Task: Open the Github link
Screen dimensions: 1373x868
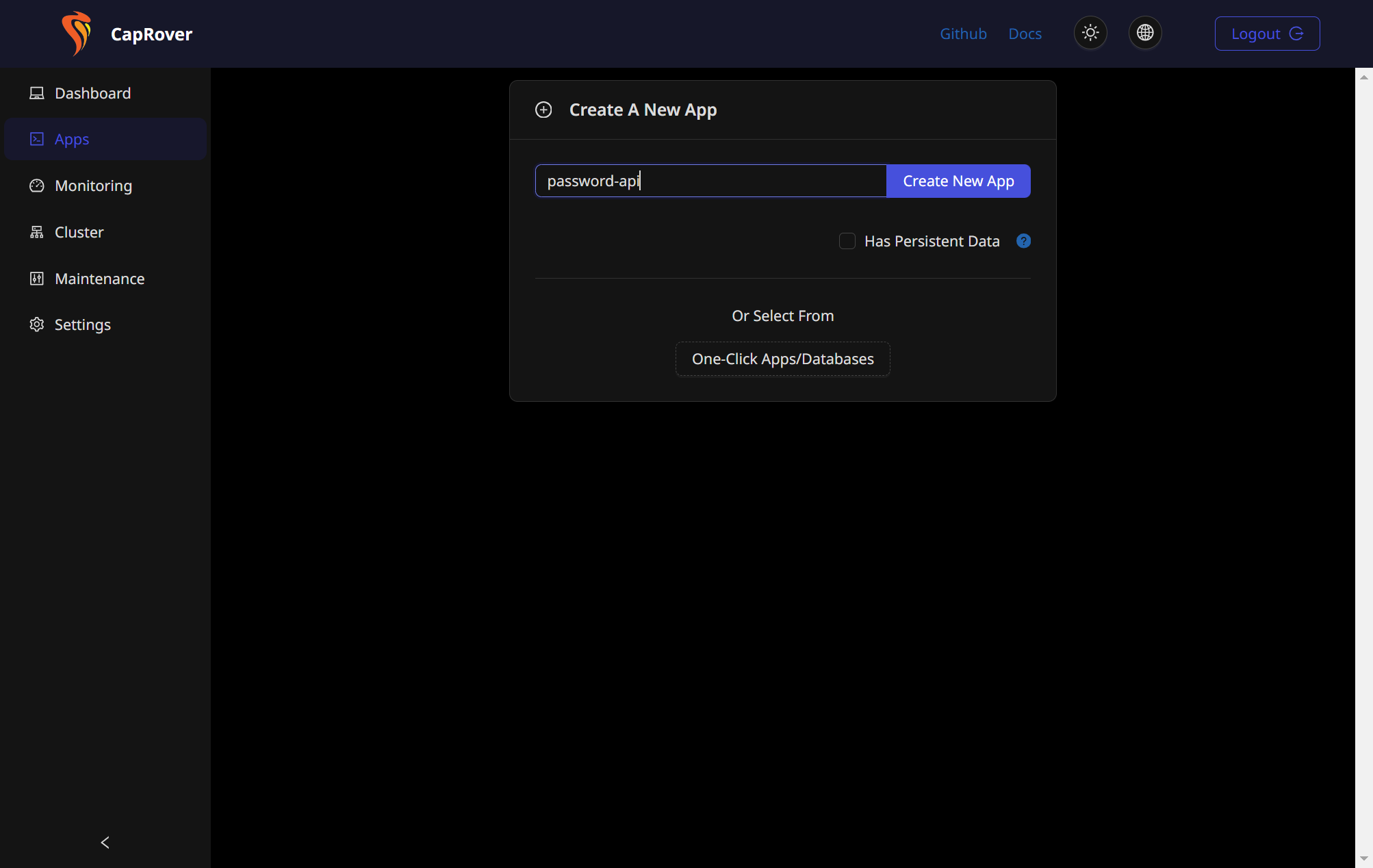Action: coord(963,34)
